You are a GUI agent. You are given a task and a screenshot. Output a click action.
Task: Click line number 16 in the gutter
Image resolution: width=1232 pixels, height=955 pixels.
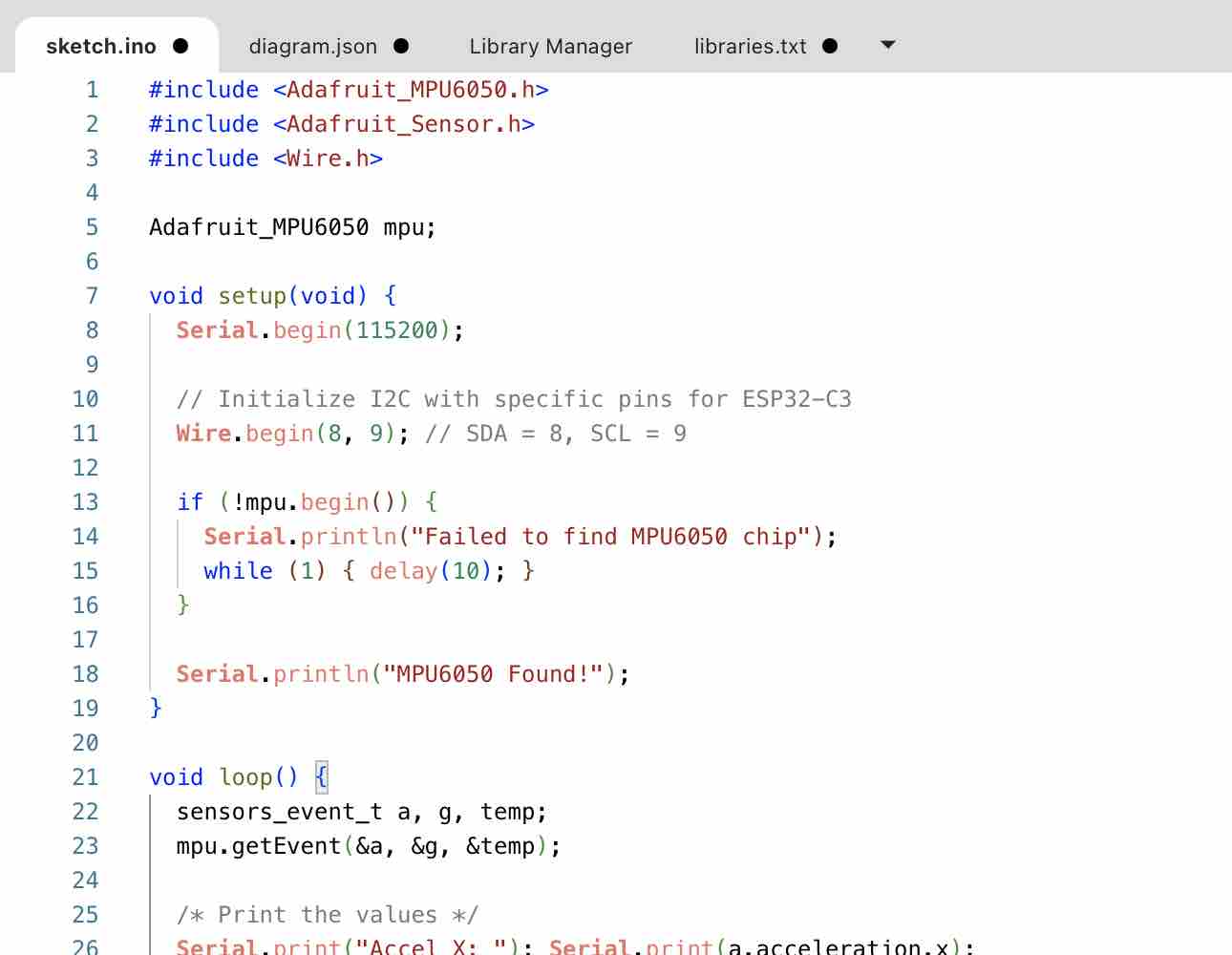(x=85, y=605)
